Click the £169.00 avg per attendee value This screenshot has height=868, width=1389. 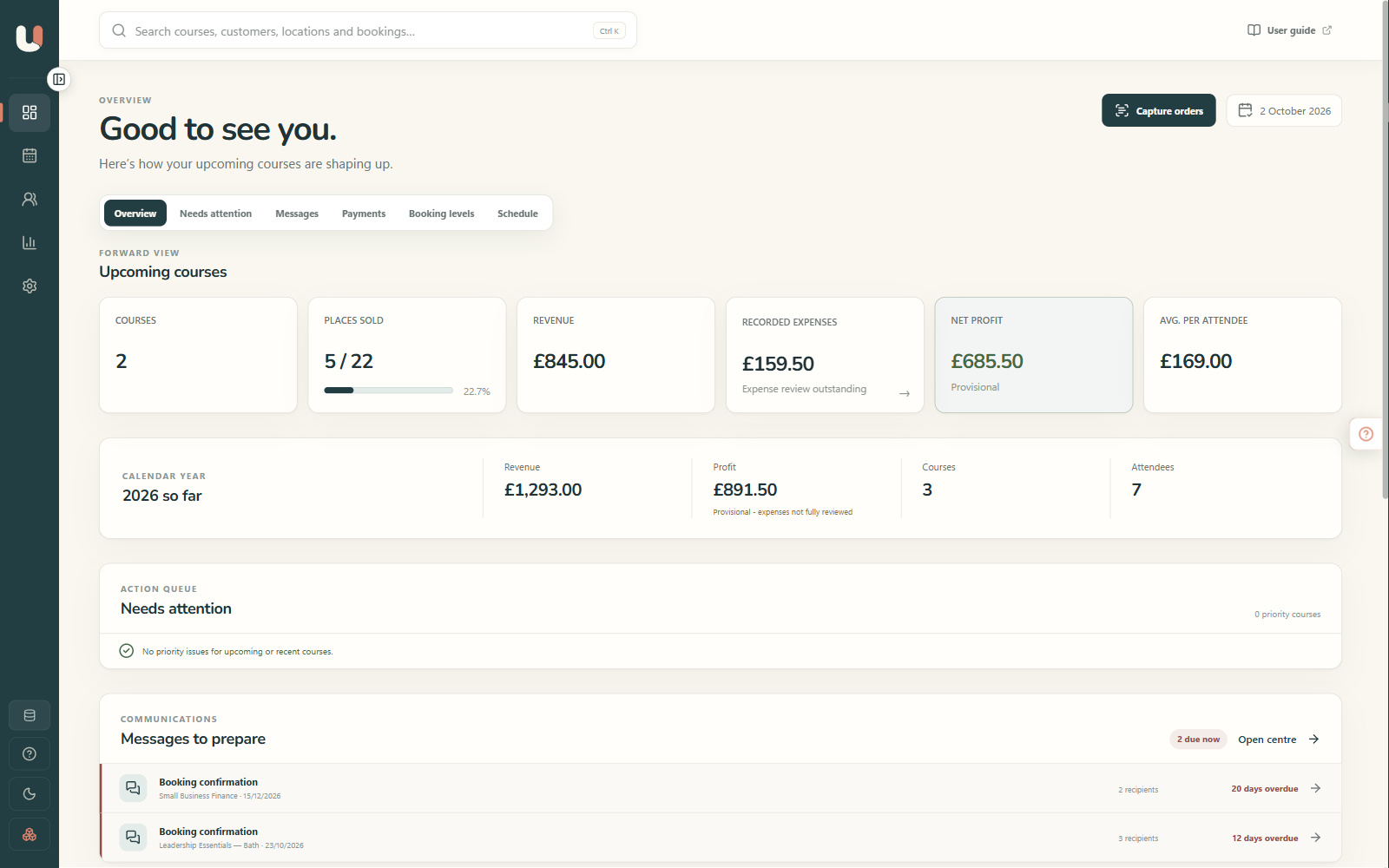pos(1195,361)
